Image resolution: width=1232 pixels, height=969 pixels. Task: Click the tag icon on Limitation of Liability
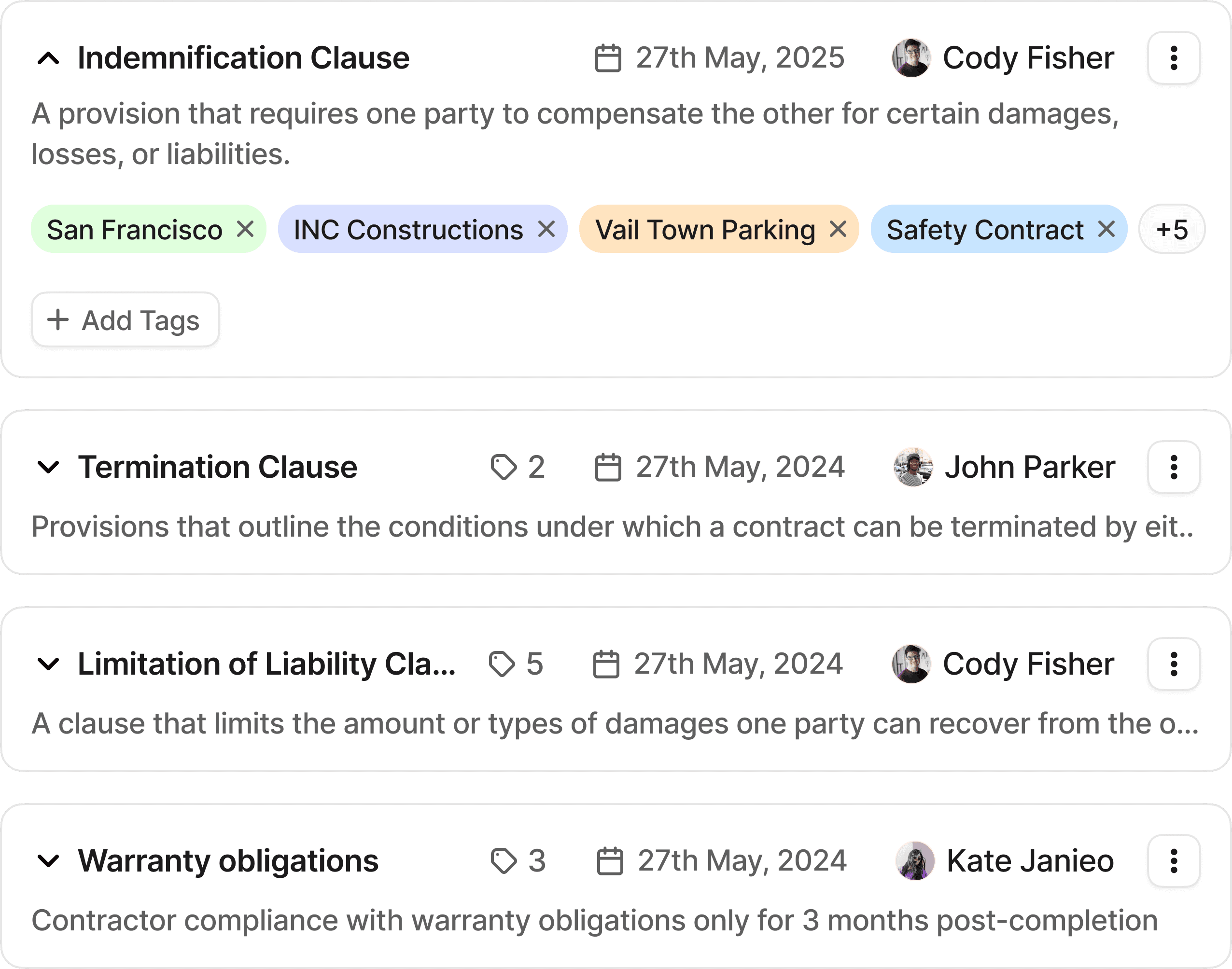pos(502,664)
